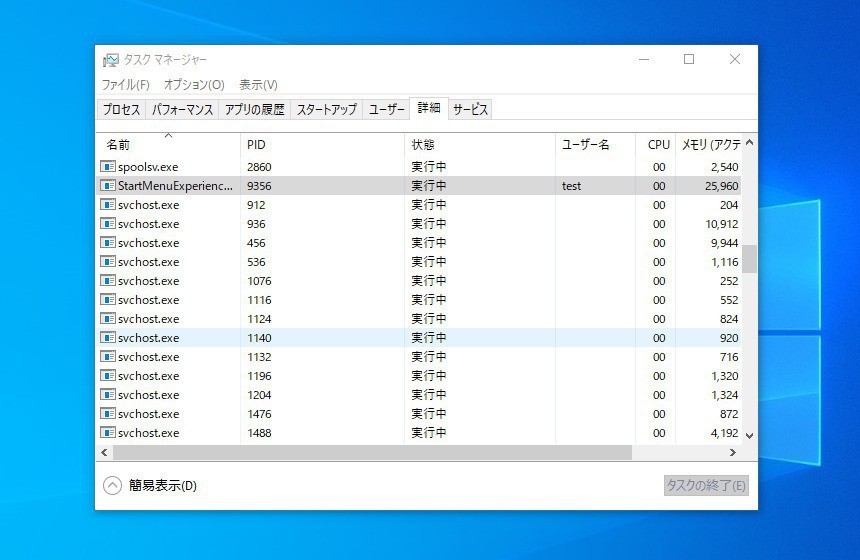Switch to the サービス tab

click(x=470, y=109)
